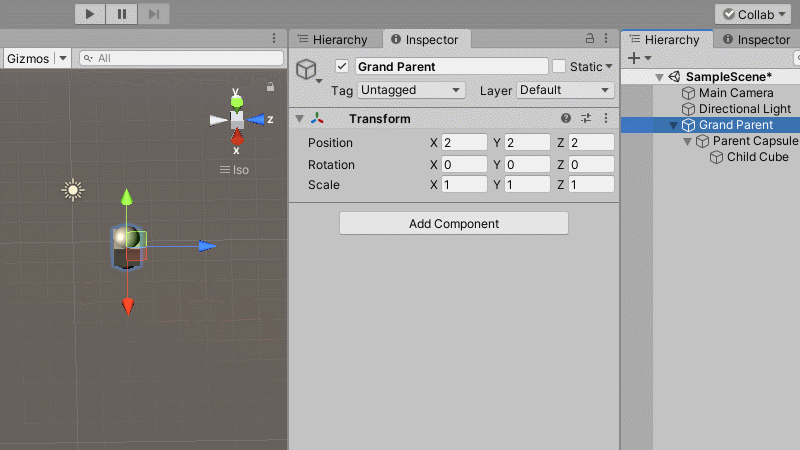The image size is (800, 450).
Task: Enable the Static checkbox
Action: (559, 66)
